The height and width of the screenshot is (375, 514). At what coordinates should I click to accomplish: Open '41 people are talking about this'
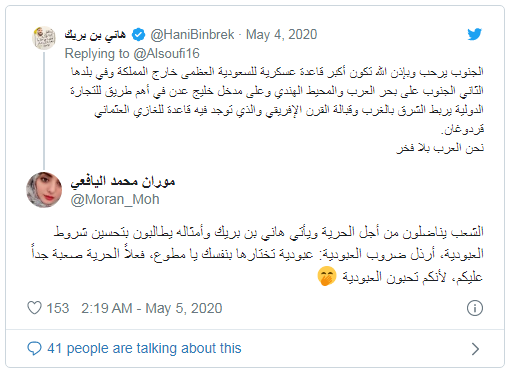pos(144,348)
